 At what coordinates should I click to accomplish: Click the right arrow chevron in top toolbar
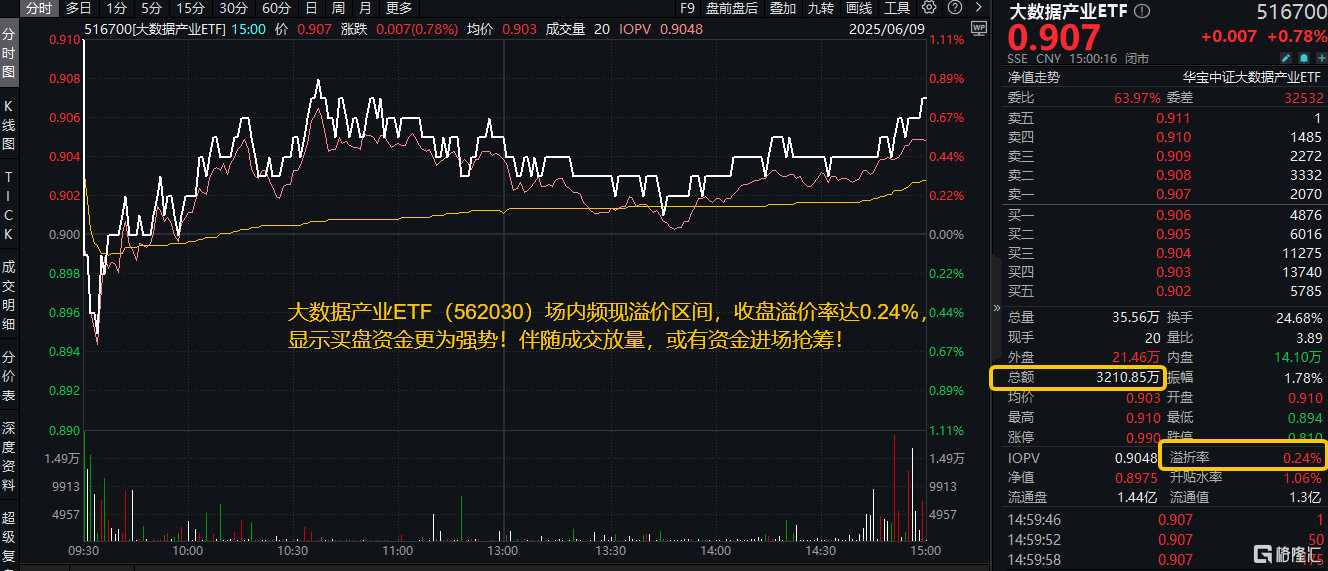tap(979, 8)
